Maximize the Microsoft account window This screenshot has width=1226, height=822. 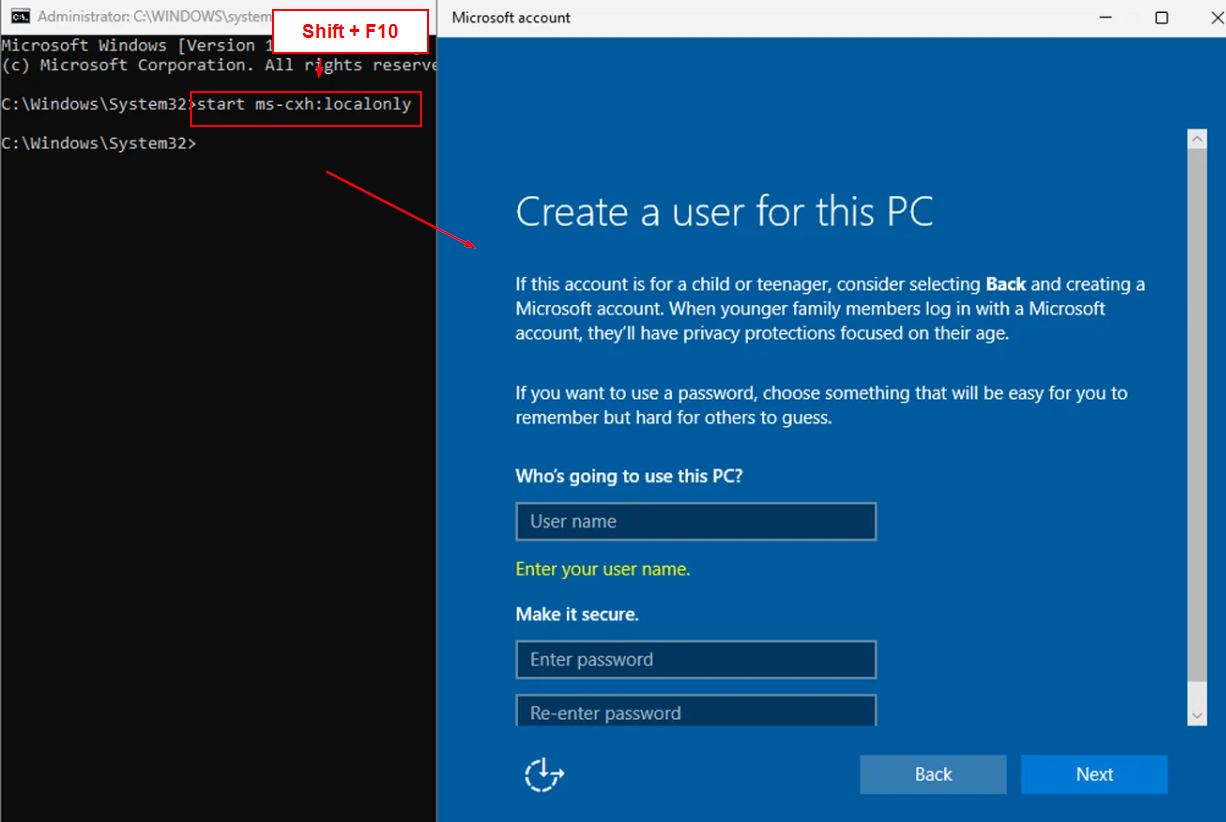pyautogui.click(x=1161, y=18)
